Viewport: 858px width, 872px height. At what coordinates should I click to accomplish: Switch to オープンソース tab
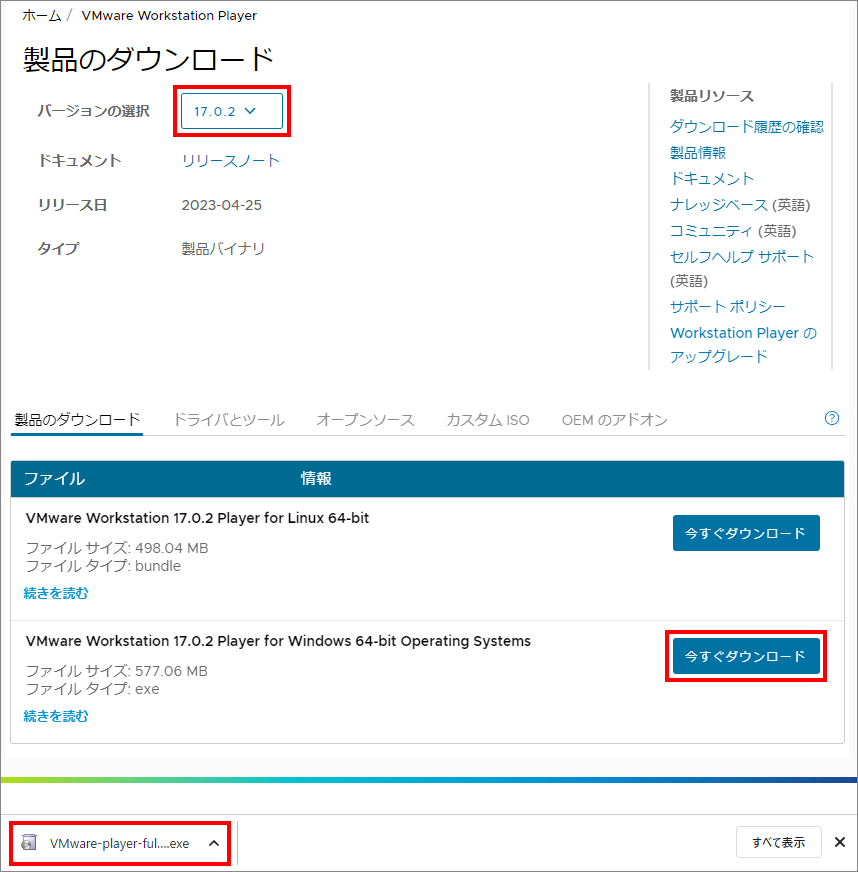tap(365, 420)
